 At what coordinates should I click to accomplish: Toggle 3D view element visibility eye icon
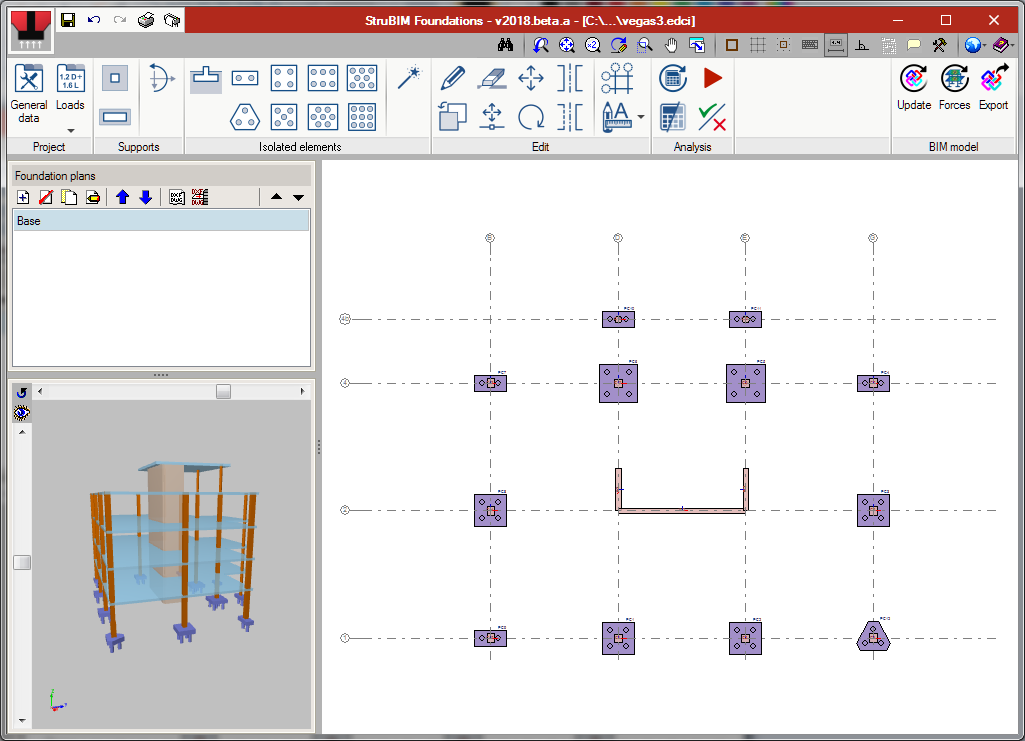point(22,413)
